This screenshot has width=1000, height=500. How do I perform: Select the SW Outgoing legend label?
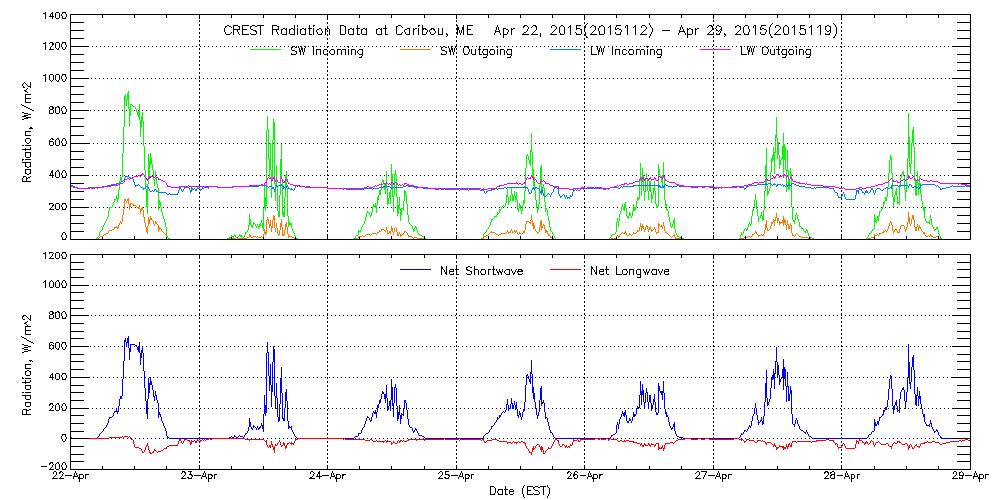(x=476, y=52)
